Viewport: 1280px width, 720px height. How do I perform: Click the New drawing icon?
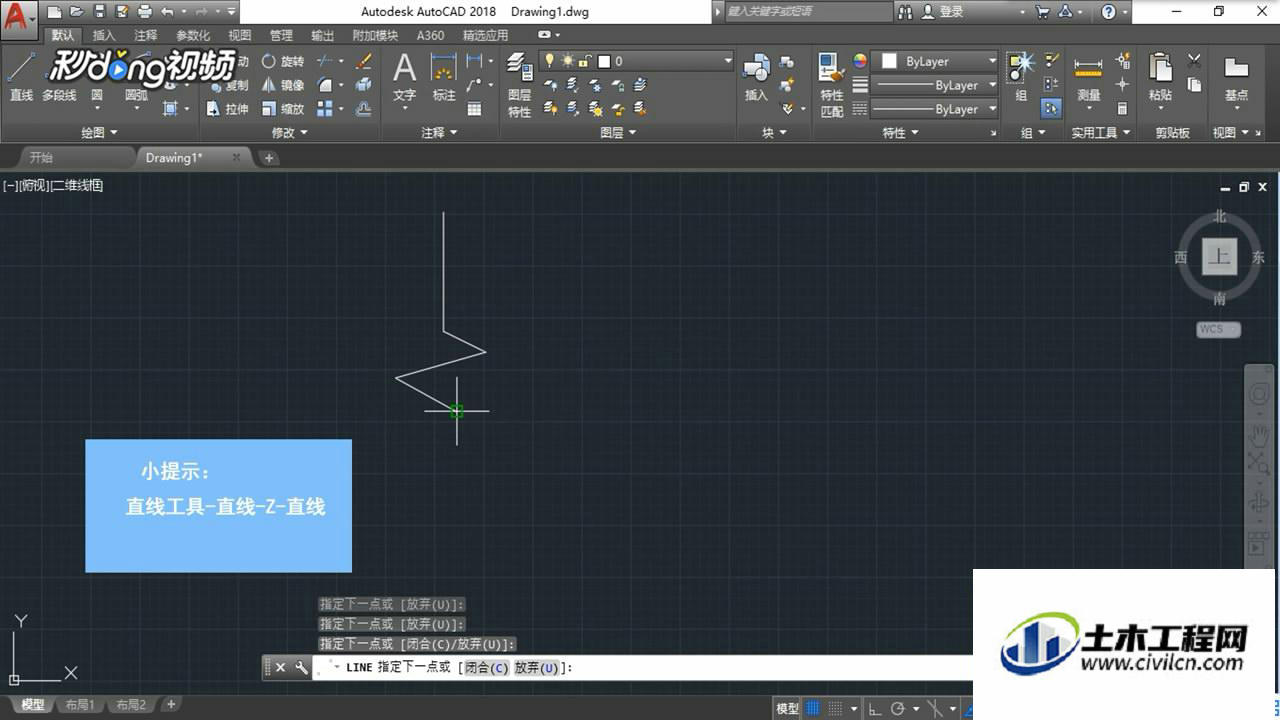(x=55, y=12)
